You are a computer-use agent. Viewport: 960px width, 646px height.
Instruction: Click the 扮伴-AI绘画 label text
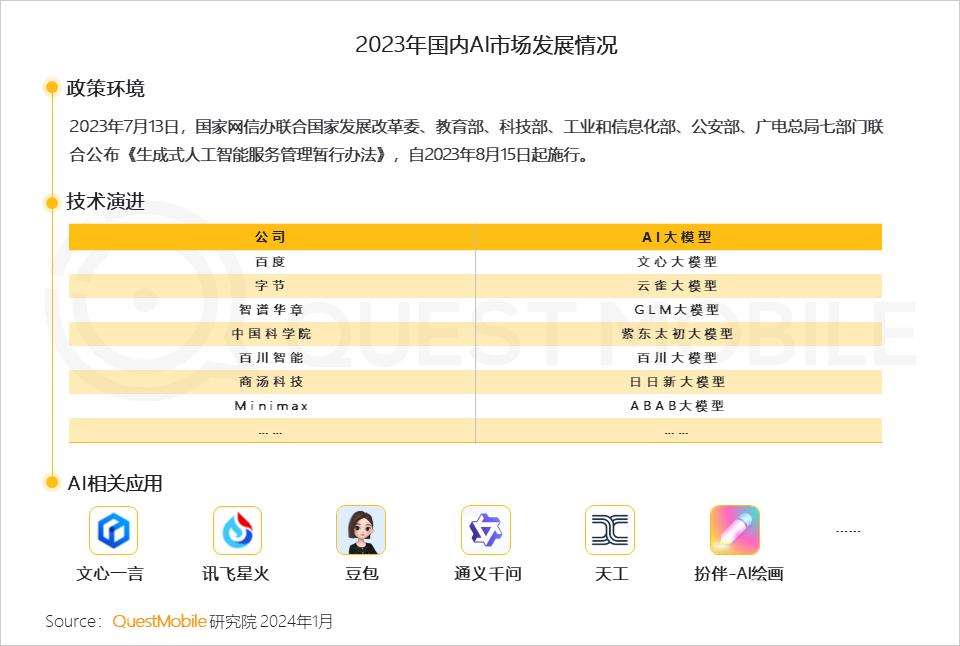pyautogui.click(x=739, y=574)
